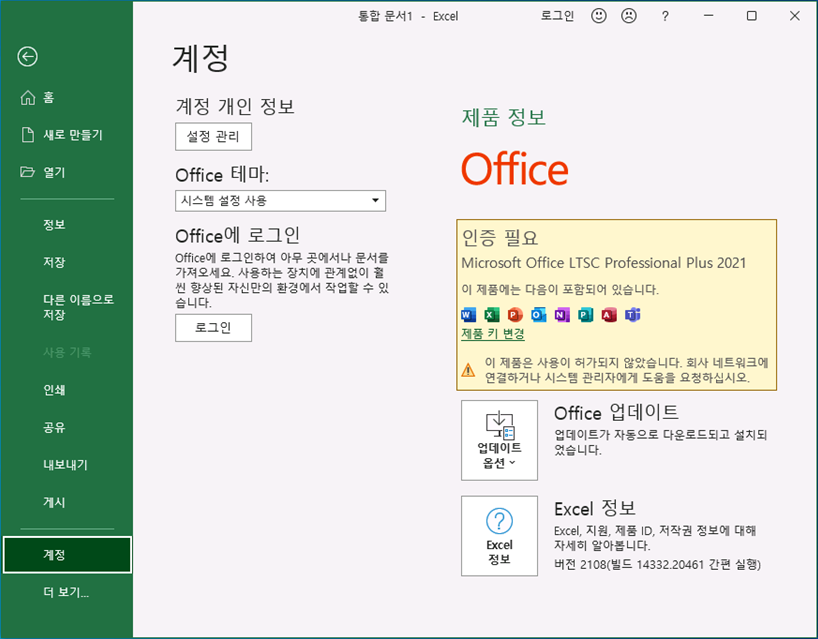Open help with the question mark icon
The image size is (818, 639).
click(665, 16)
